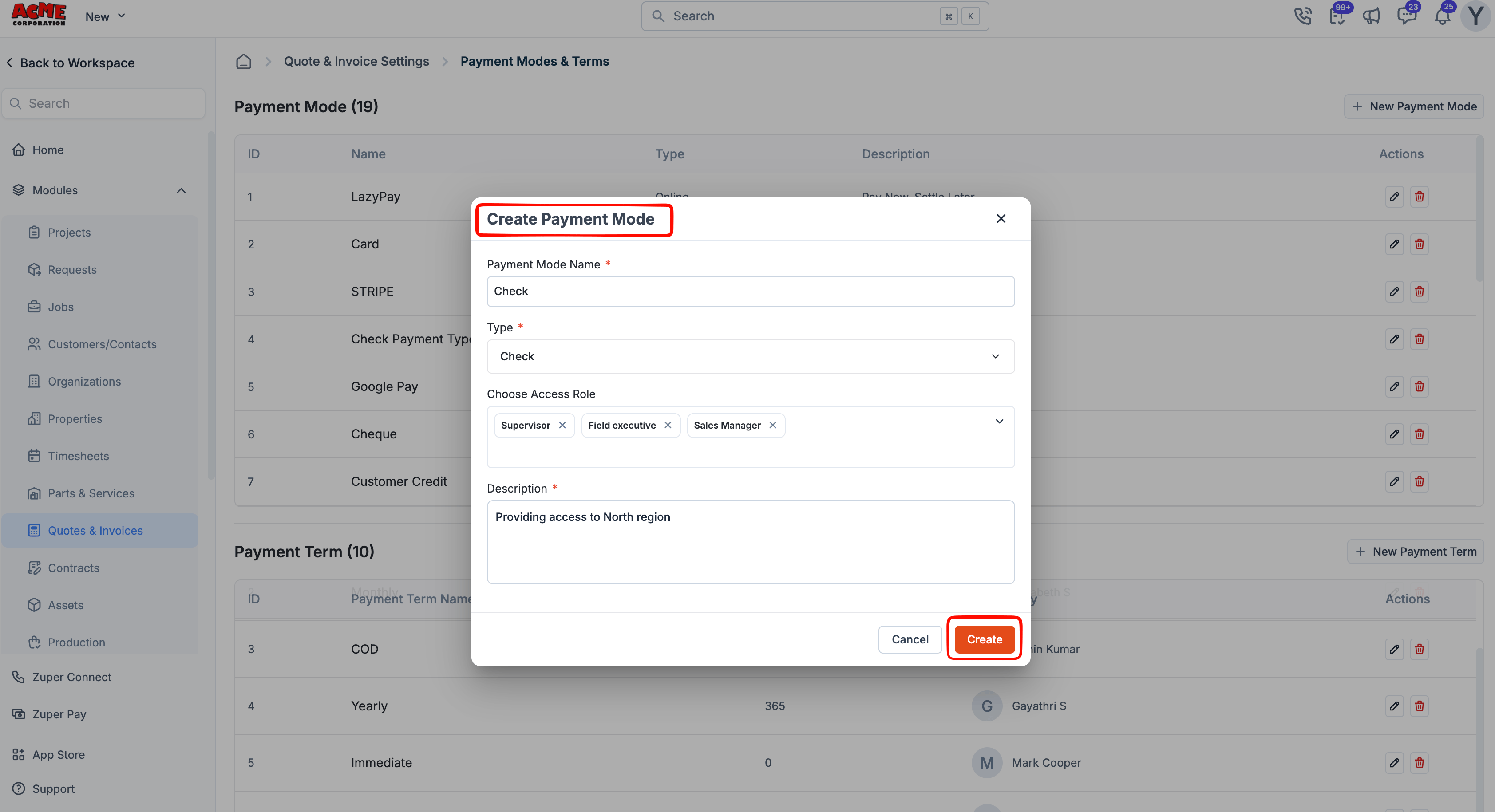Click the Mark Cooper avatar
The height and width of the screenshot is (812, 1495).
point(987,763)
